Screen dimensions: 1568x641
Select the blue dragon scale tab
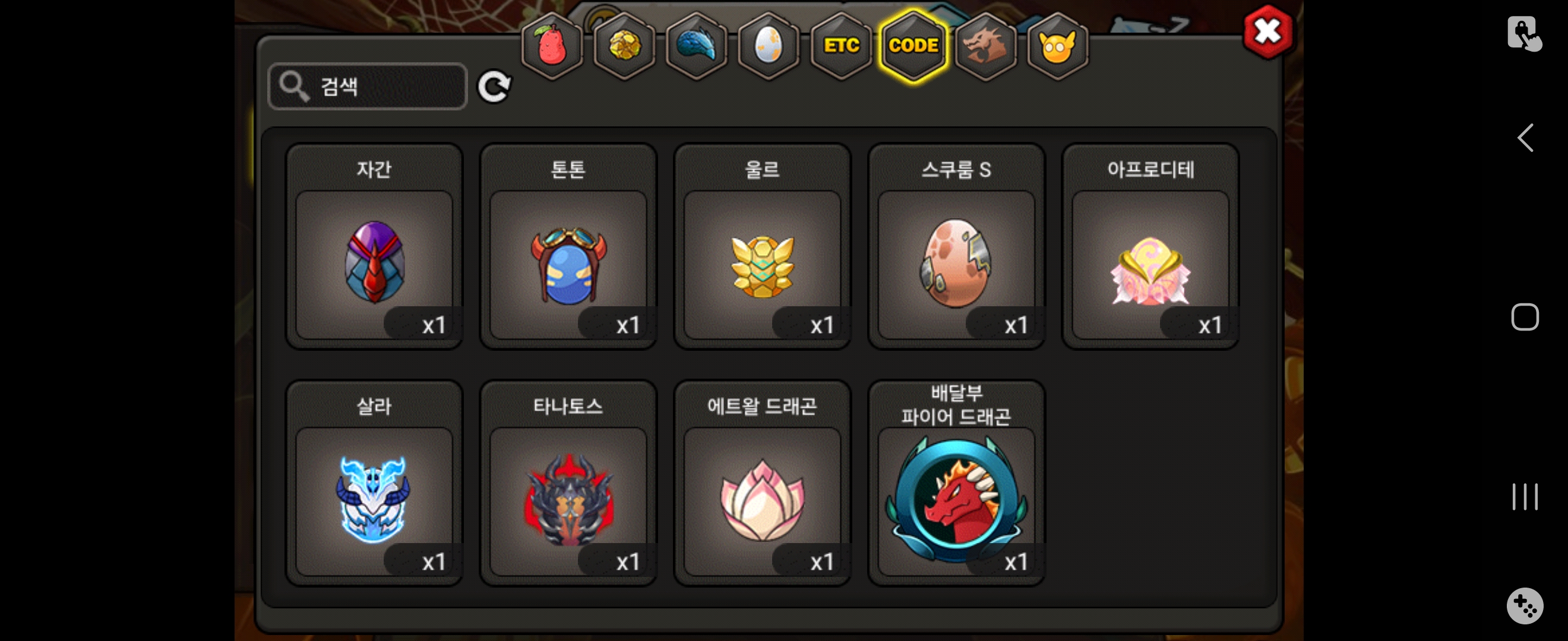[x=696, y=46]
